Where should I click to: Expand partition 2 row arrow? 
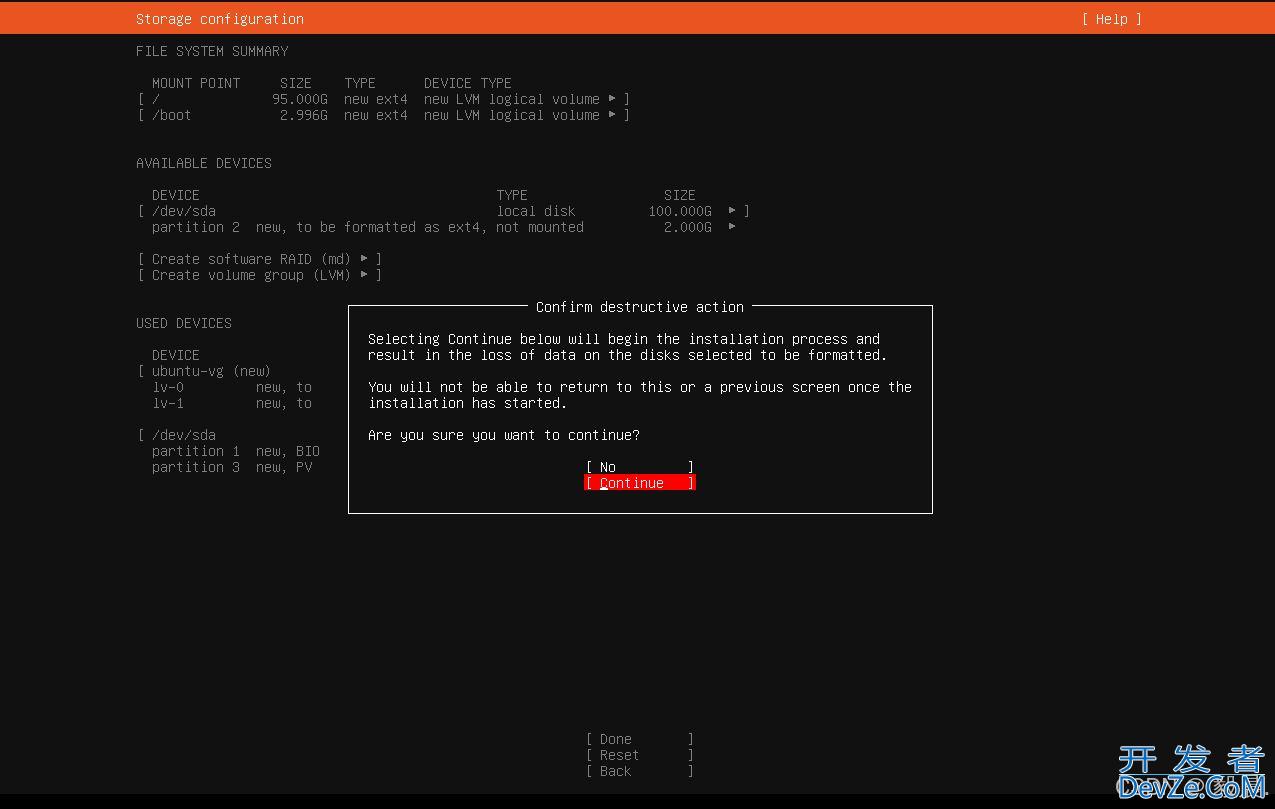coord(732,227)
